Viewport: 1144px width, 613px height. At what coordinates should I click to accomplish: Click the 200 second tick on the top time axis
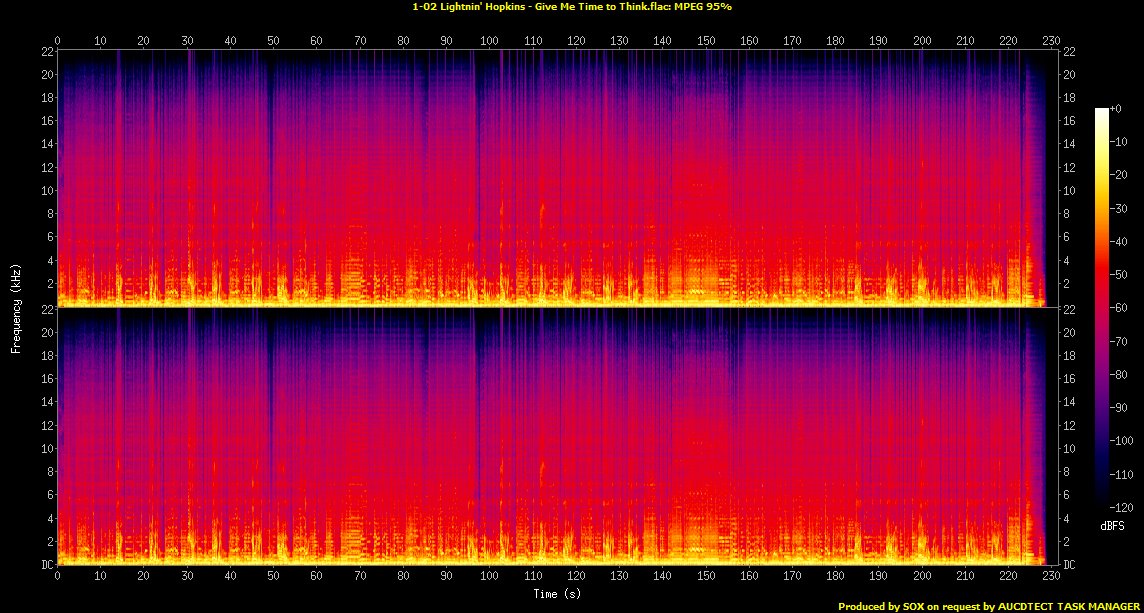tap(921, 41)
